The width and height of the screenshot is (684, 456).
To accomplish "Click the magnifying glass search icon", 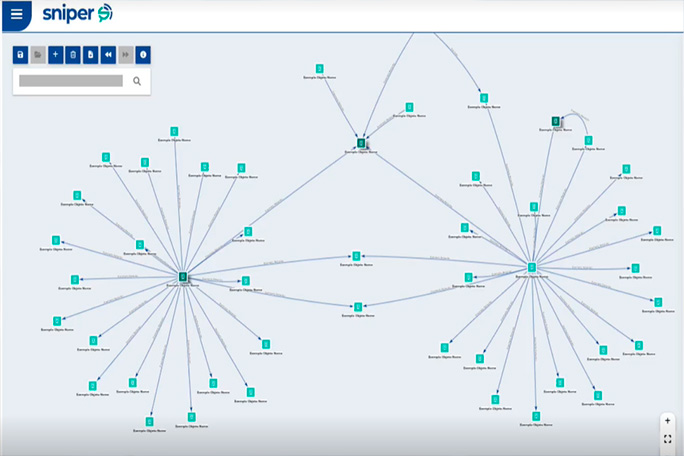I will [137, 81].
